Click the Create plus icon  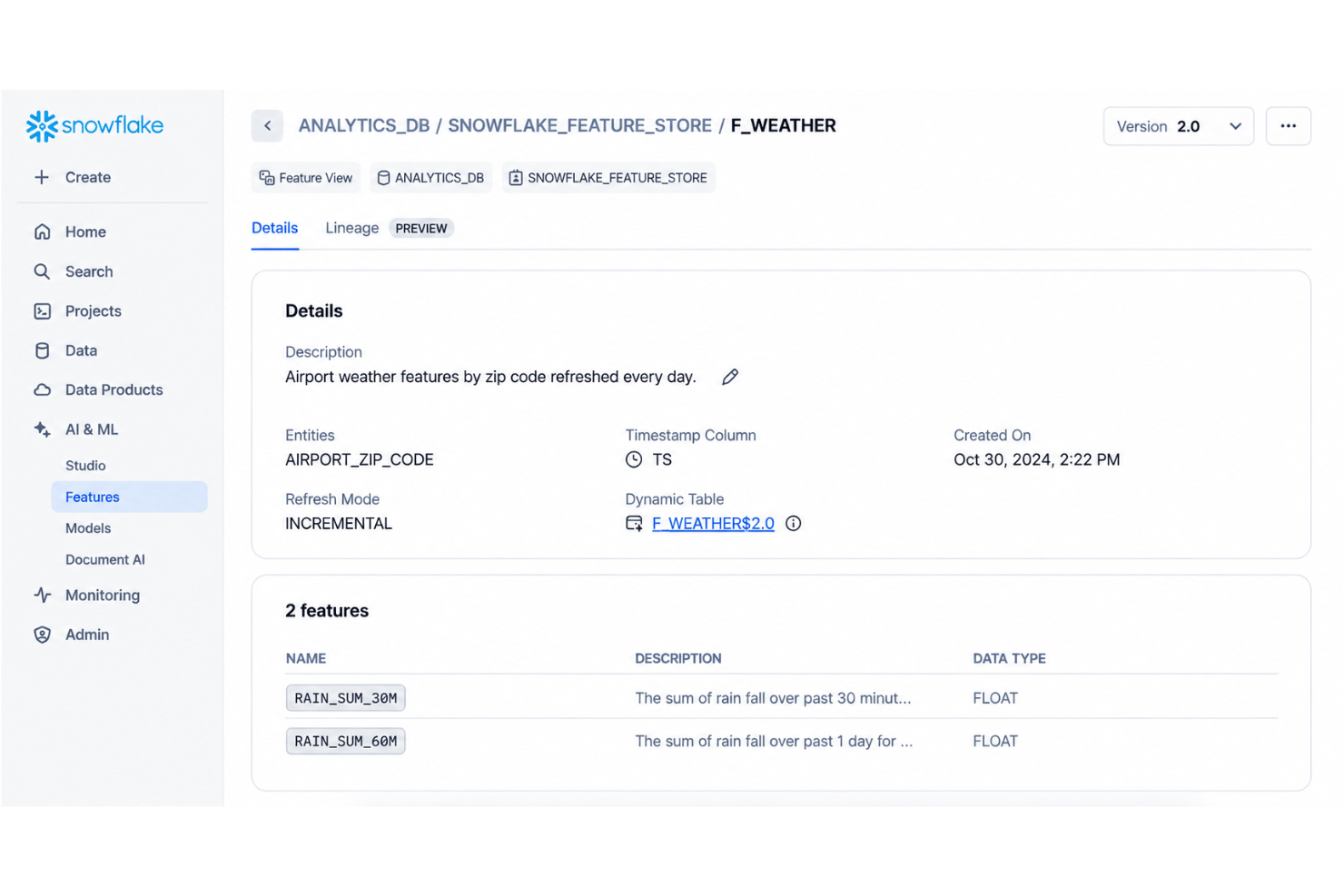pyautogui.click(x=42, y=177)
